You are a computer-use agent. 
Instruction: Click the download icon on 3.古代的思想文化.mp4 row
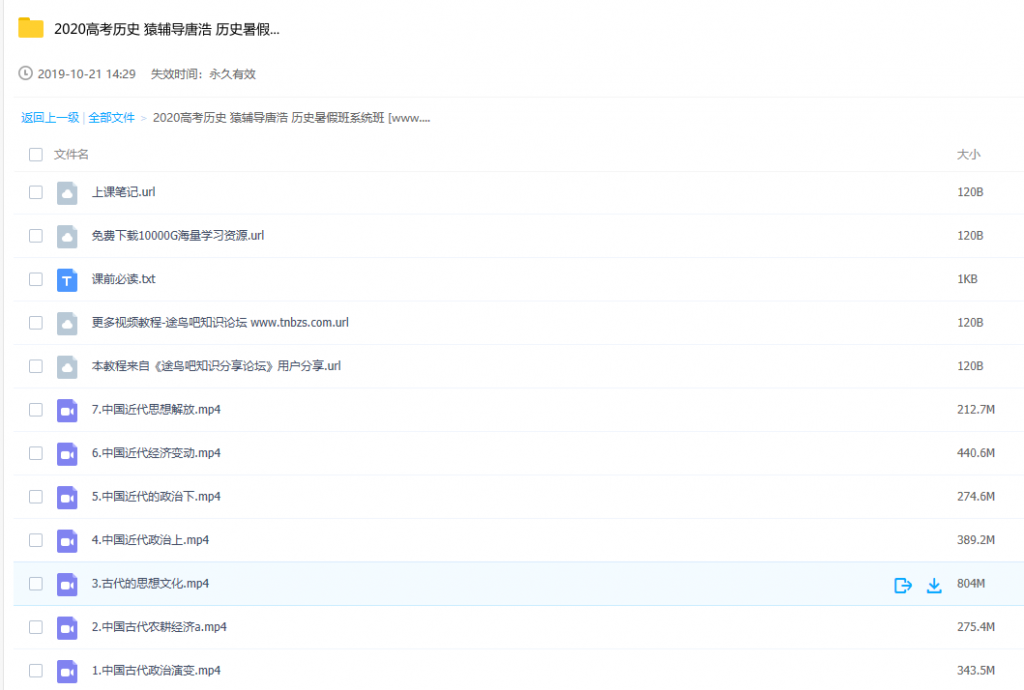point(934,585)
